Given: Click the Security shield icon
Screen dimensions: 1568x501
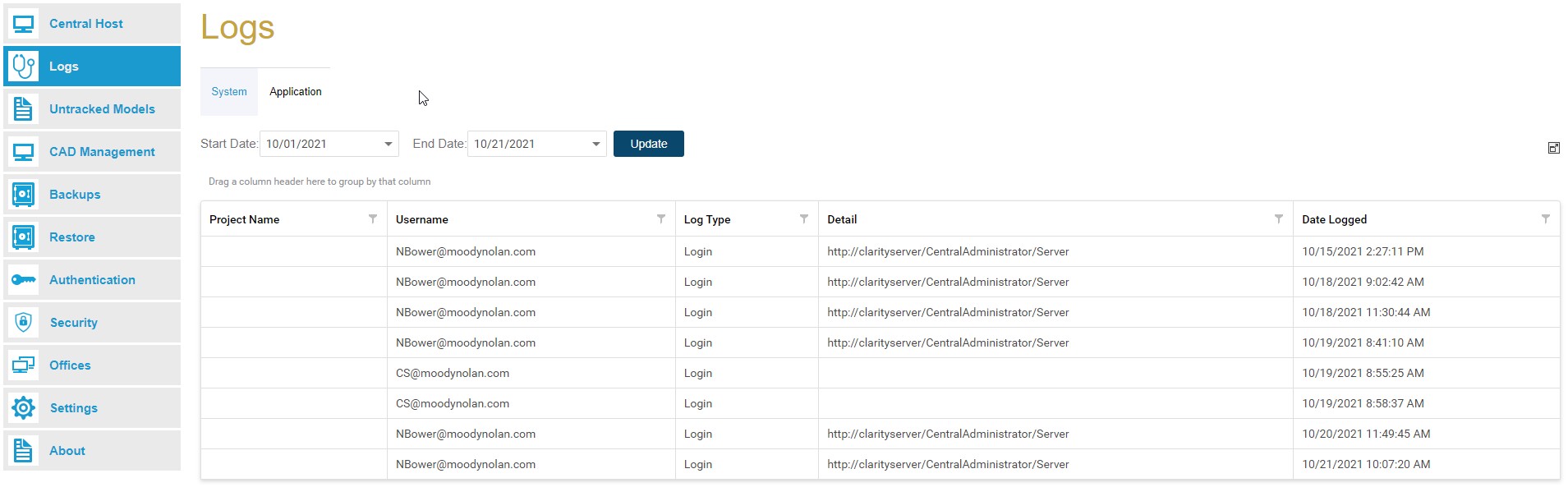Looking at the screenshot, I should coord(23,323).
